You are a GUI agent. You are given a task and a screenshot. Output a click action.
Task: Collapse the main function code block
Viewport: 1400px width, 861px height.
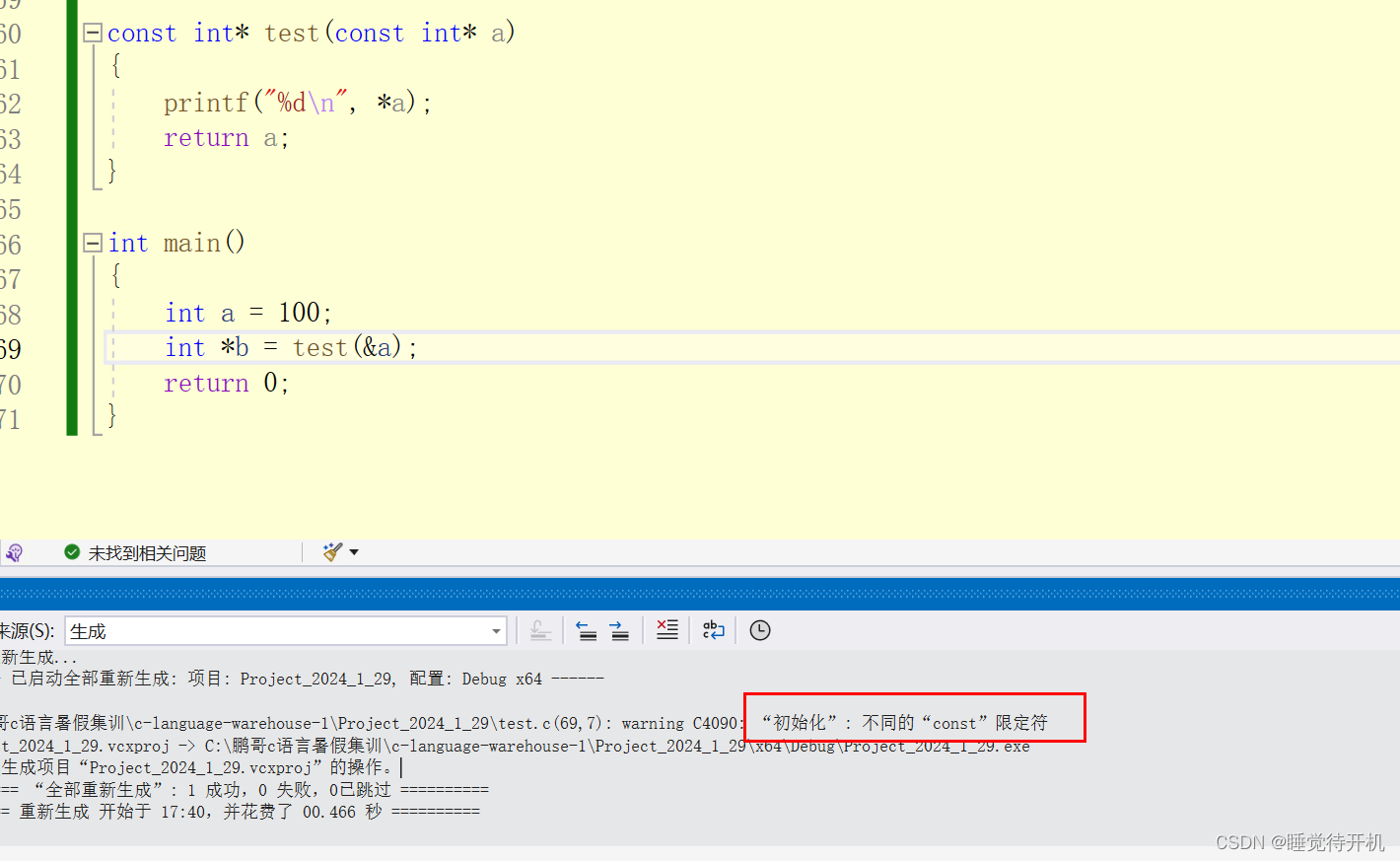click(x=94, y=243)
